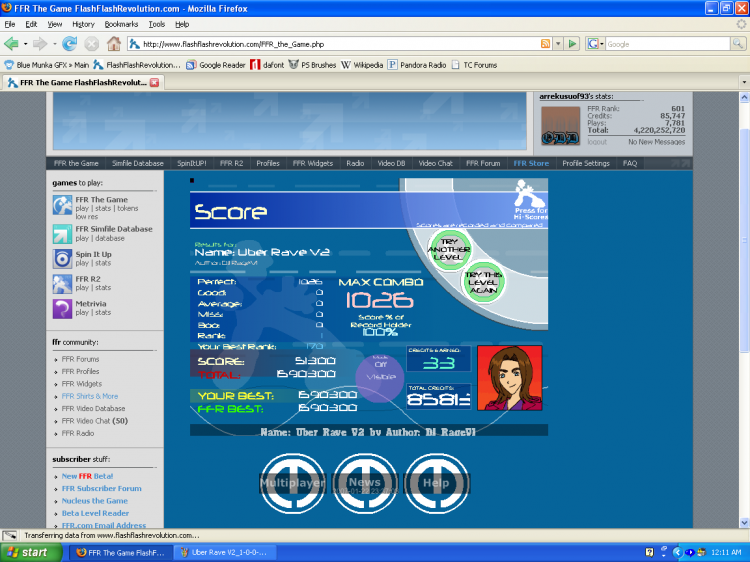Click the character portrait in the score screen

pyautogui.click(x=509, y=378)
